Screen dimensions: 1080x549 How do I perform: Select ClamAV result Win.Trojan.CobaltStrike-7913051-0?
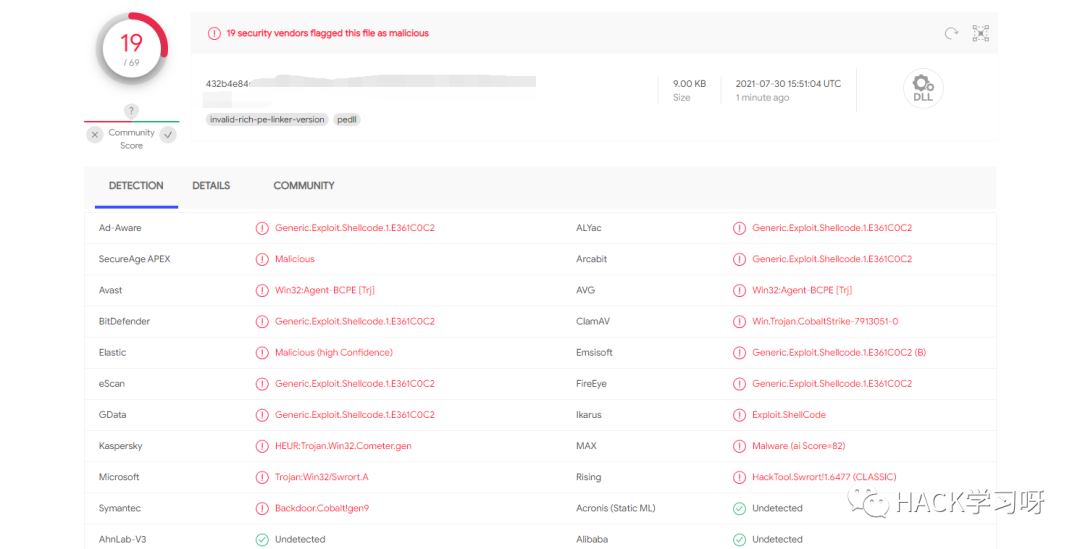pyautogui.click(x=825, y=321)
